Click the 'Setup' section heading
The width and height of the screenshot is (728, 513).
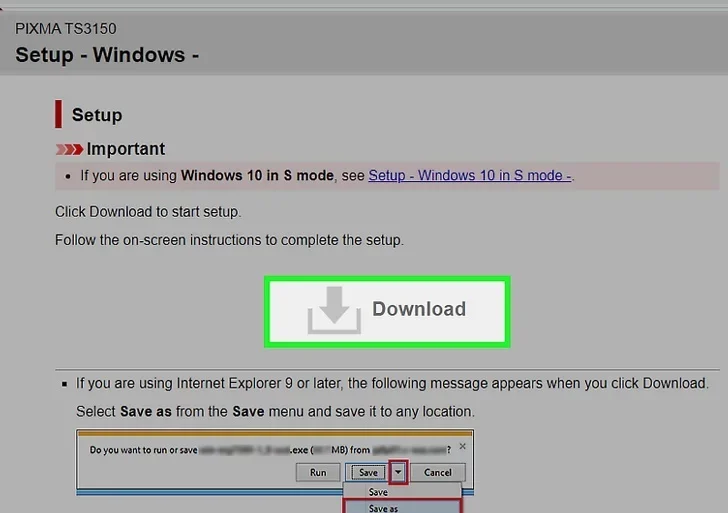97,115
